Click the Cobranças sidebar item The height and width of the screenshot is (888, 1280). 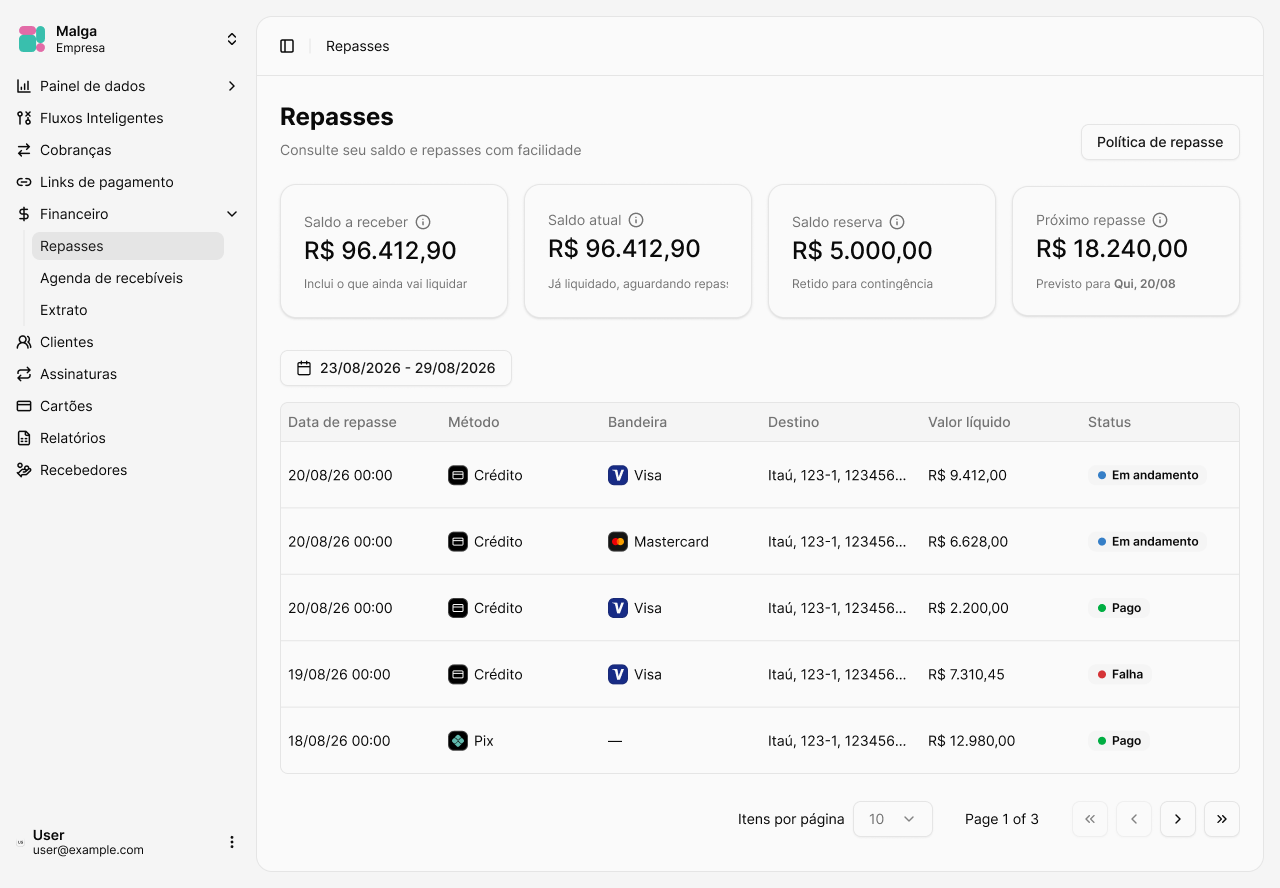(128, 150)
